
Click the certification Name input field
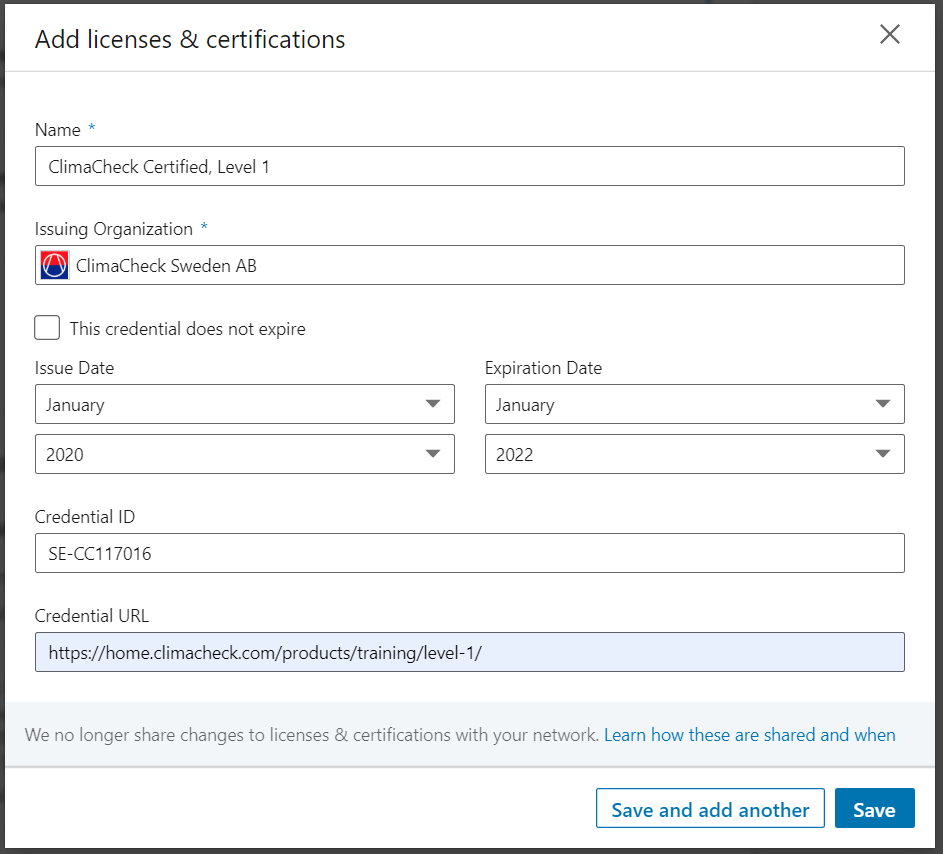click(470, 166)
